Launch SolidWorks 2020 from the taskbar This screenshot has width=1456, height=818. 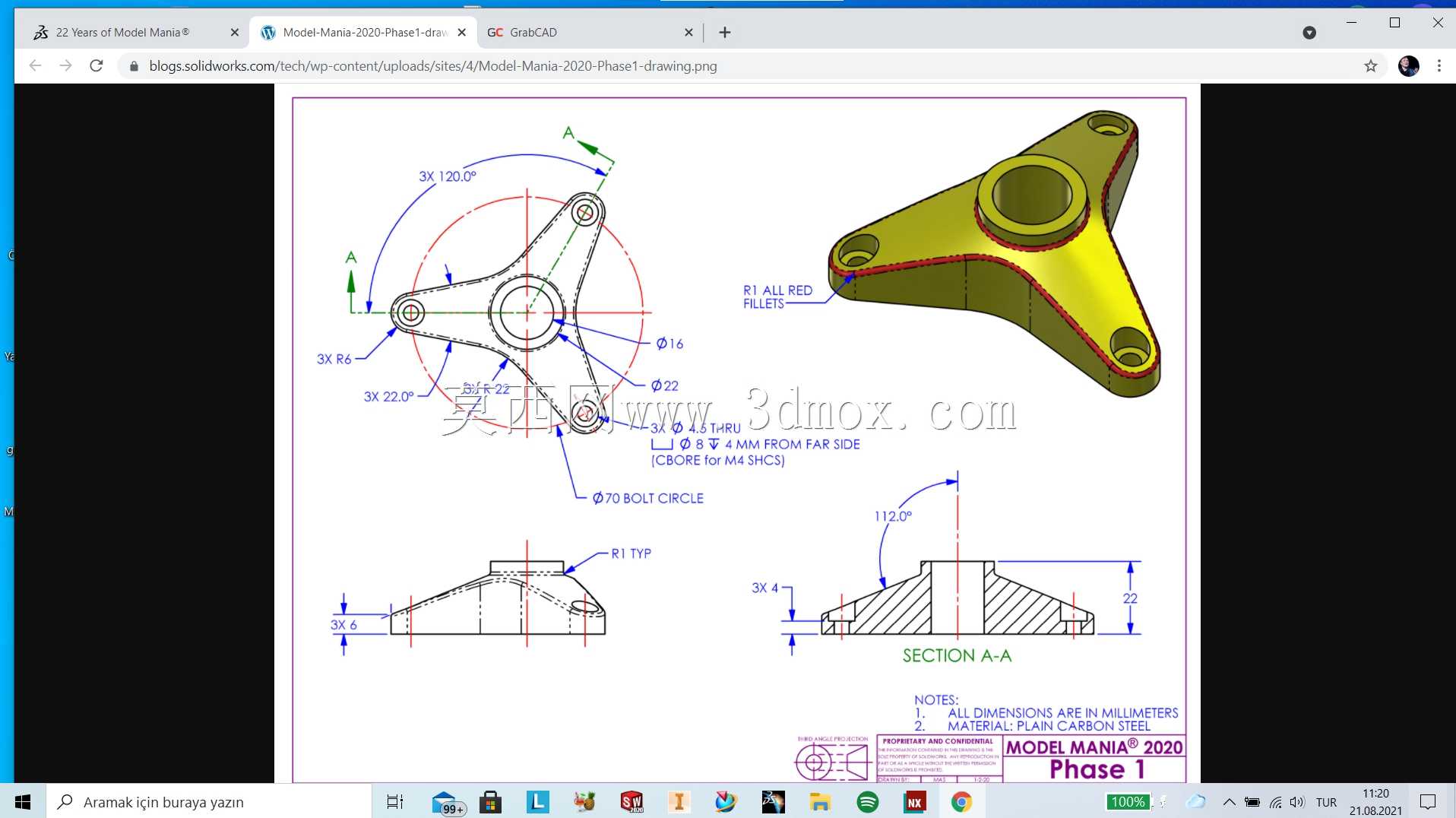[x=631, y=801]
